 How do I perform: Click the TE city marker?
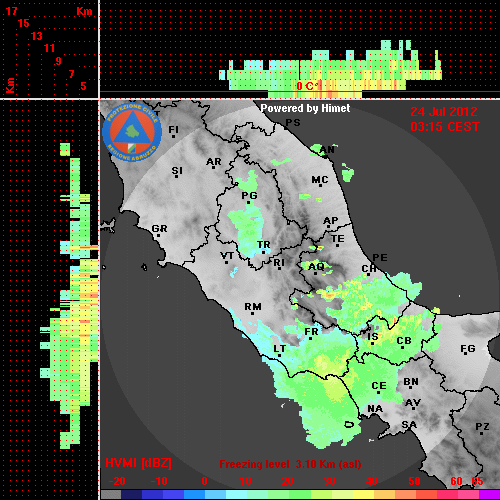(337, 245)
